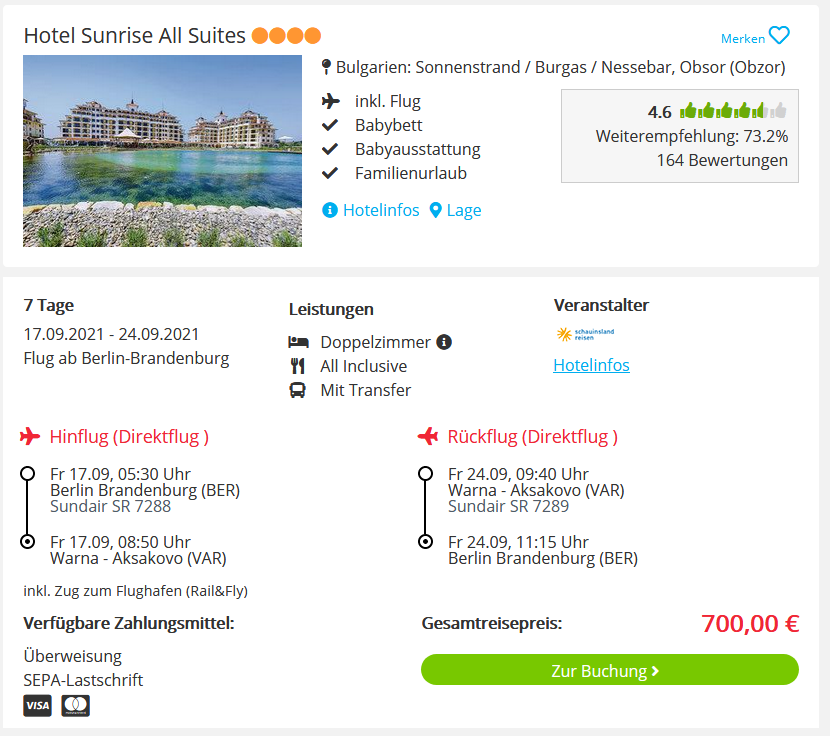Click the thumbs-up rating icons
Screen dimensions: 830x736
(733, 111)
